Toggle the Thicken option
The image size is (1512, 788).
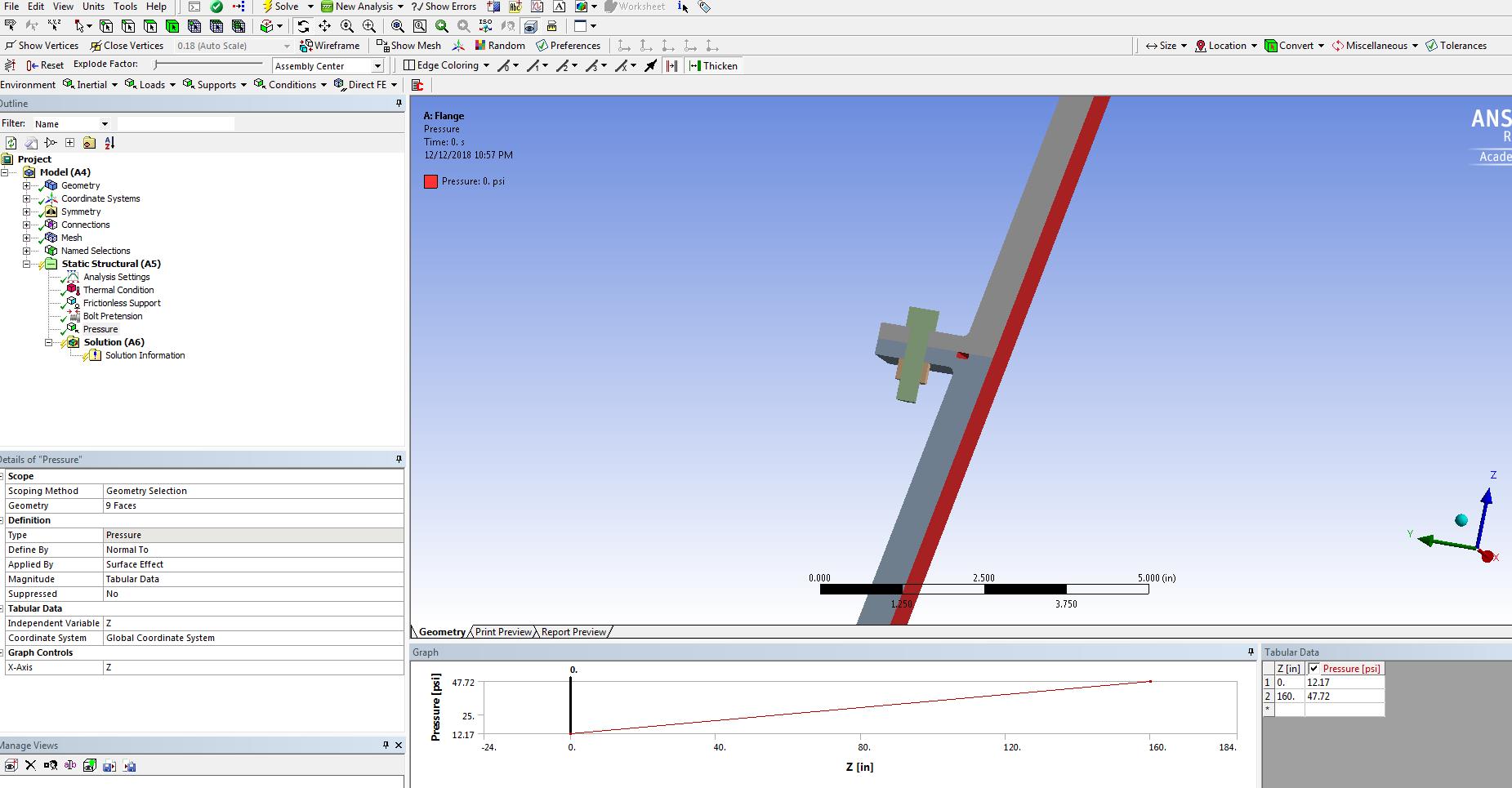point(713,66)
